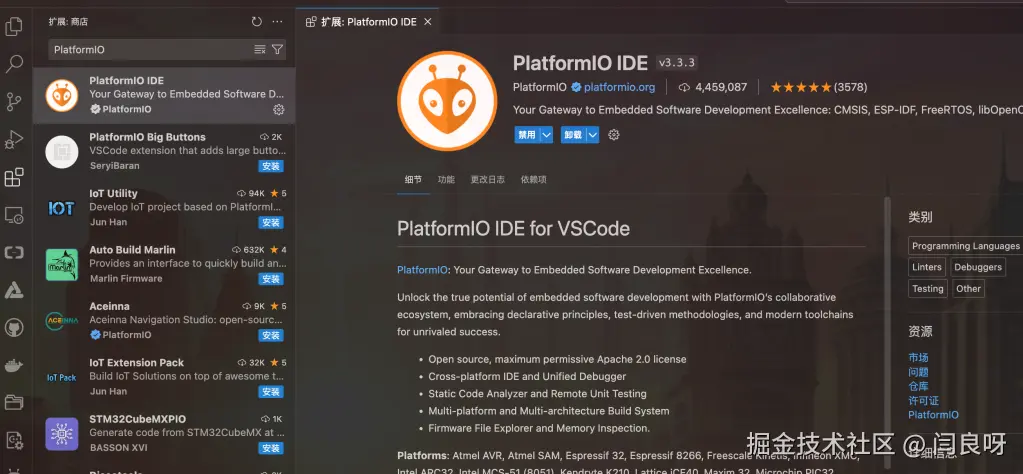Open the 仓库 resource link
This screenshot has width=1023, height=474.
point(918,387)
